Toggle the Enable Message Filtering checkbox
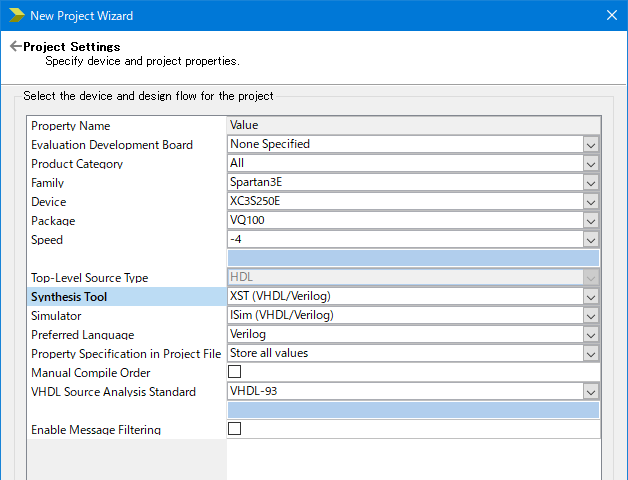628x480 pixels. point(235,429)
